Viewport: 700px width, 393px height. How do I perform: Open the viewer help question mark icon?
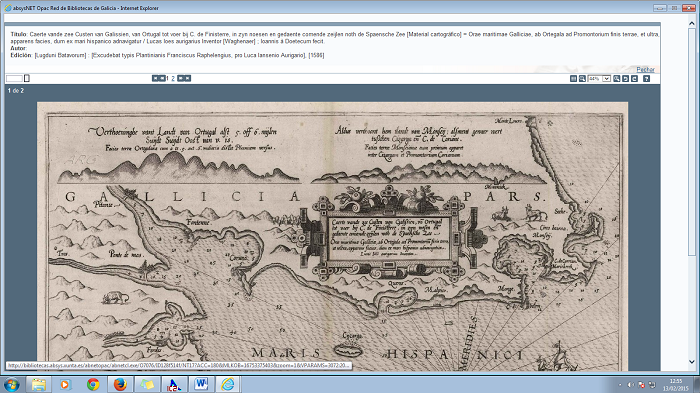pos(646,78)
